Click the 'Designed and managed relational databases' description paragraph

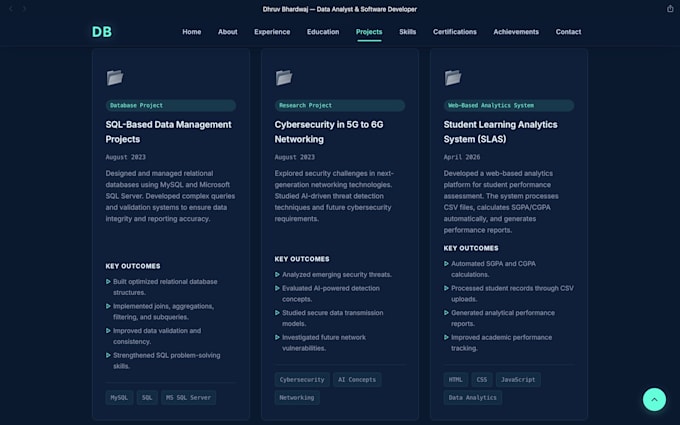click(x=170, y=196)
